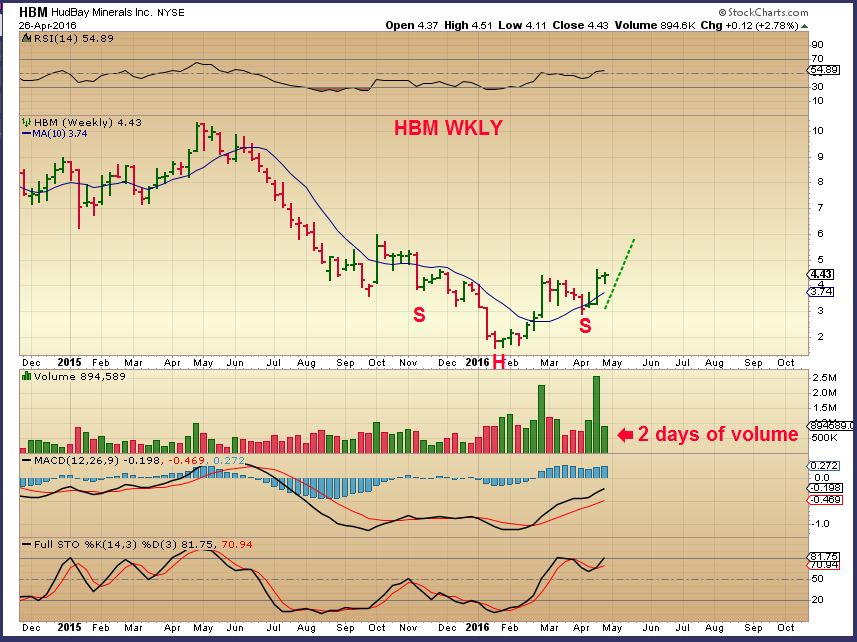Click the HBM ticker symbol in header

coord(33,12)
